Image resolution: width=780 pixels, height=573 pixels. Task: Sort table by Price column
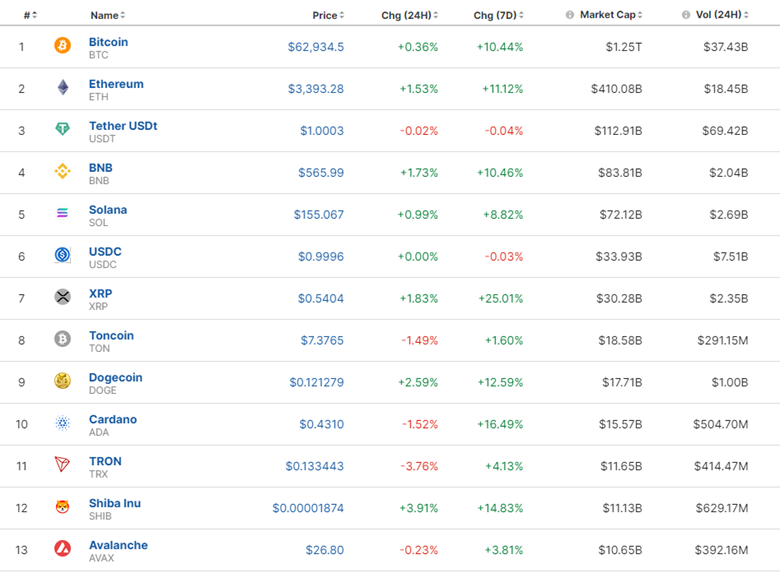(328, 15)
